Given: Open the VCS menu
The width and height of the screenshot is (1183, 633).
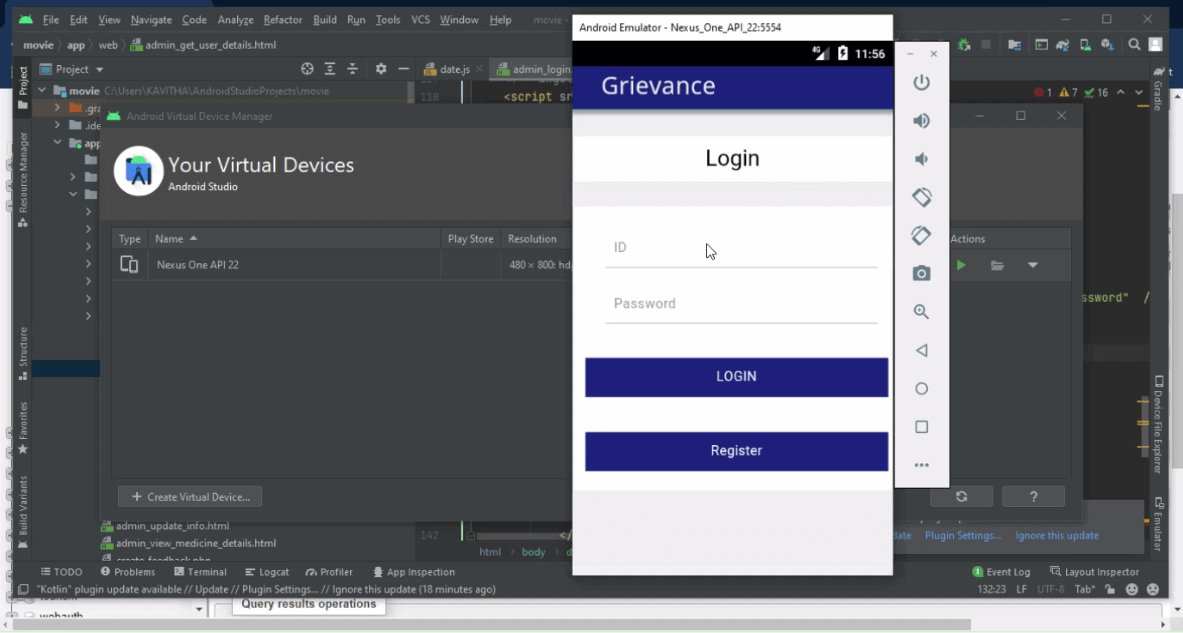Looking at the screenshot, I should click(419, 19).
